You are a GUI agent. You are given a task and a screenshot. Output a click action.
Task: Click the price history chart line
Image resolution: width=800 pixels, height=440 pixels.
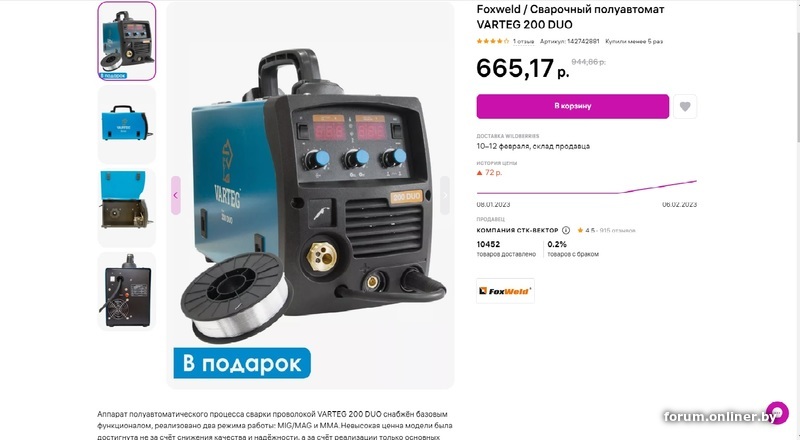pyautogui.click(x=586, y=188)
